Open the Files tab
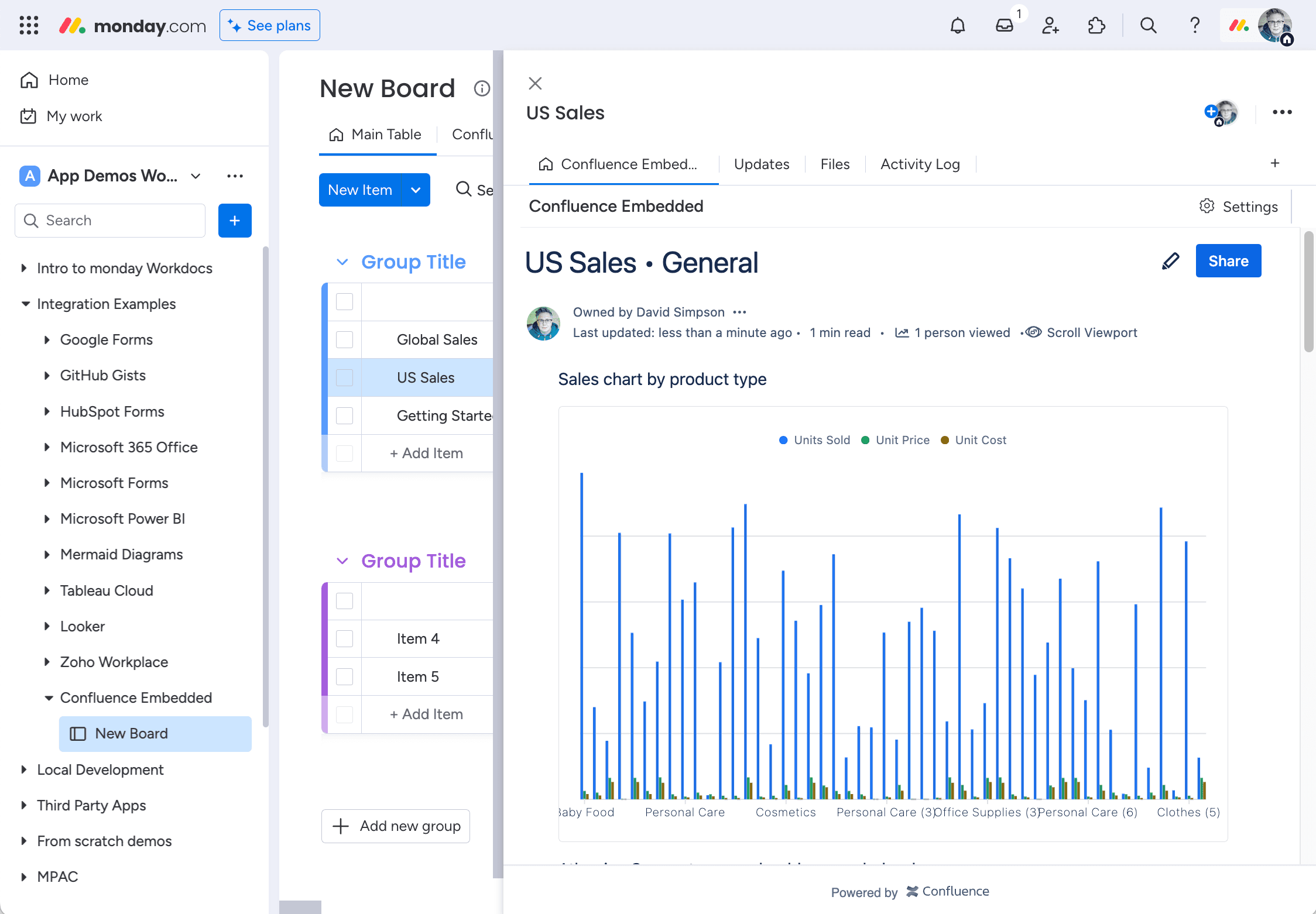The height and width of the screenshot is (914, 1316). (x=834, y=164)
